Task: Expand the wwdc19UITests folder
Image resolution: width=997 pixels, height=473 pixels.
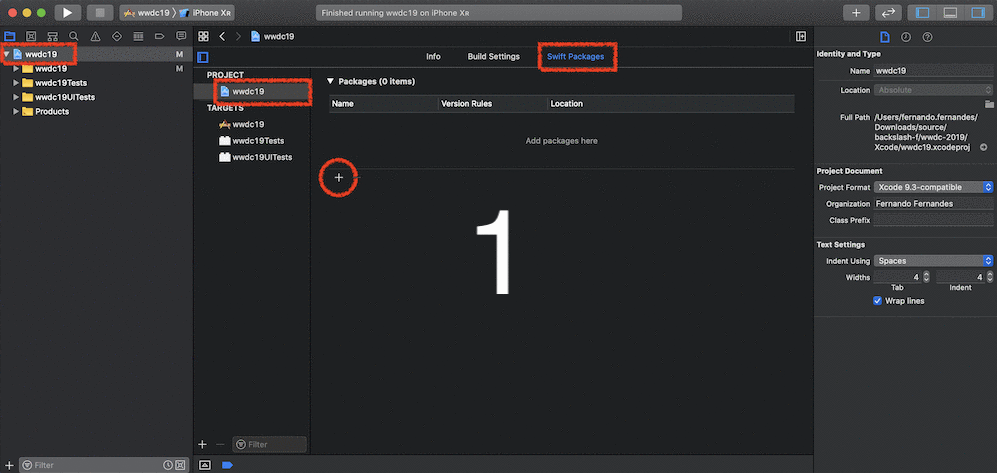Action: pos(17,97)
